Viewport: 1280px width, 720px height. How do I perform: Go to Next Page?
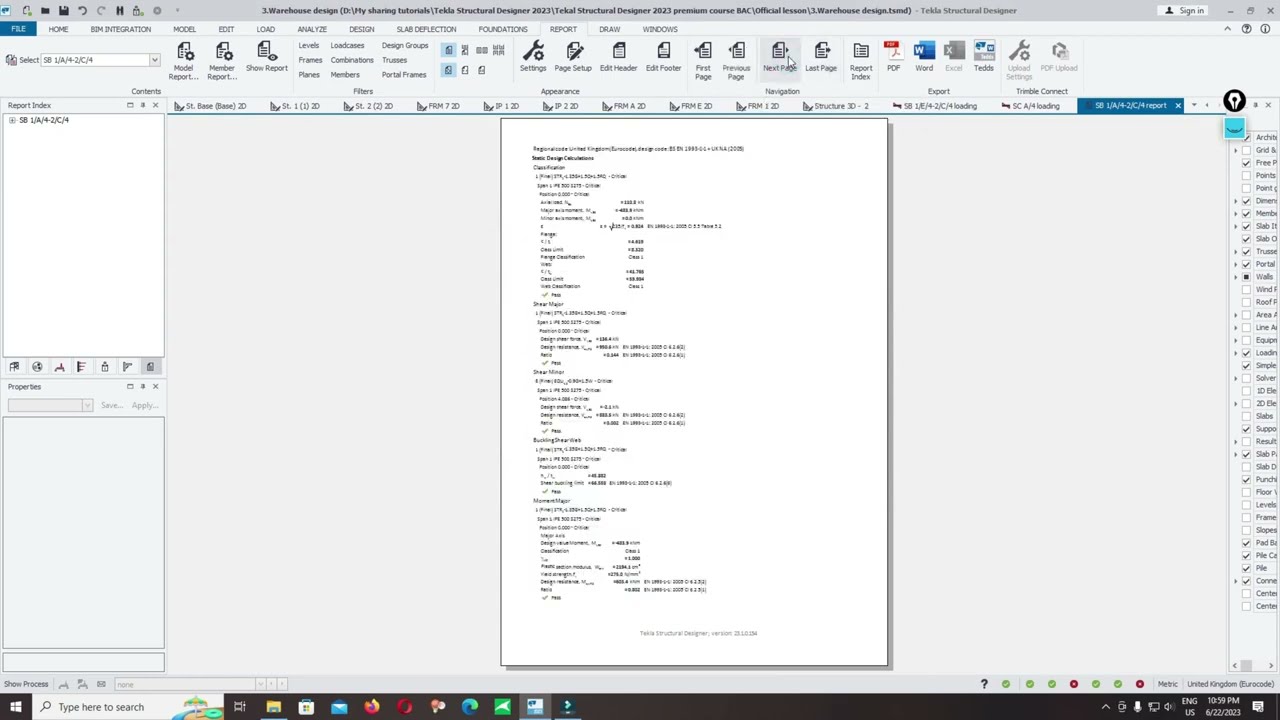779,57
